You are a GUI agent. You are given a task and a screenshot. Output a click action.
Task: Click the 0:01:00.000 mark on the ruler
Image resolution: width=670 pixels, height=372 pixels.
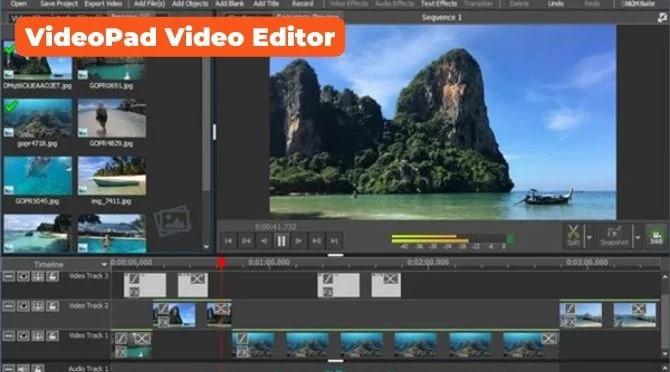point(269,262)
